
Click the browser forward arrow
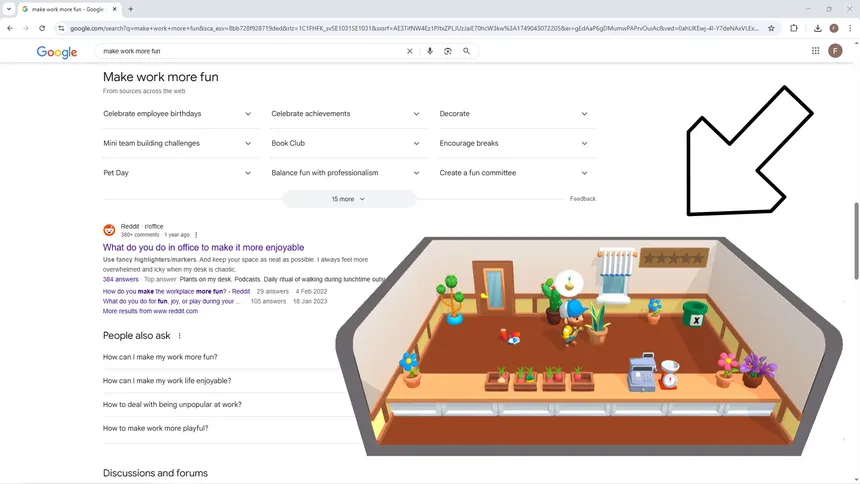click(26, 28)
